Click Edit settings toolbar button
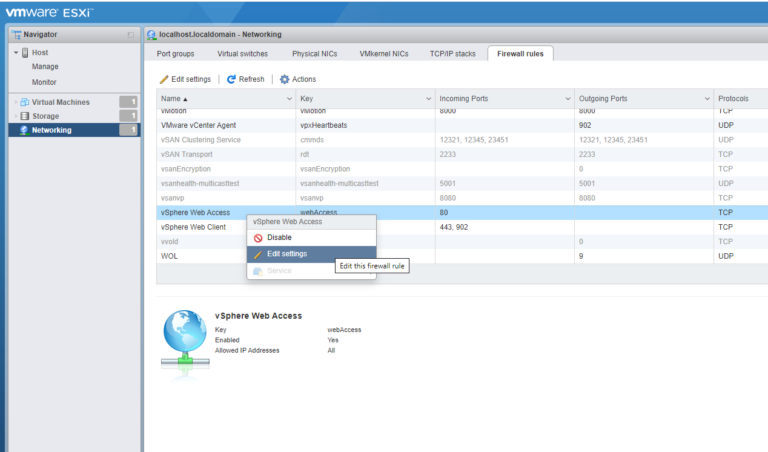 point(186,79)
